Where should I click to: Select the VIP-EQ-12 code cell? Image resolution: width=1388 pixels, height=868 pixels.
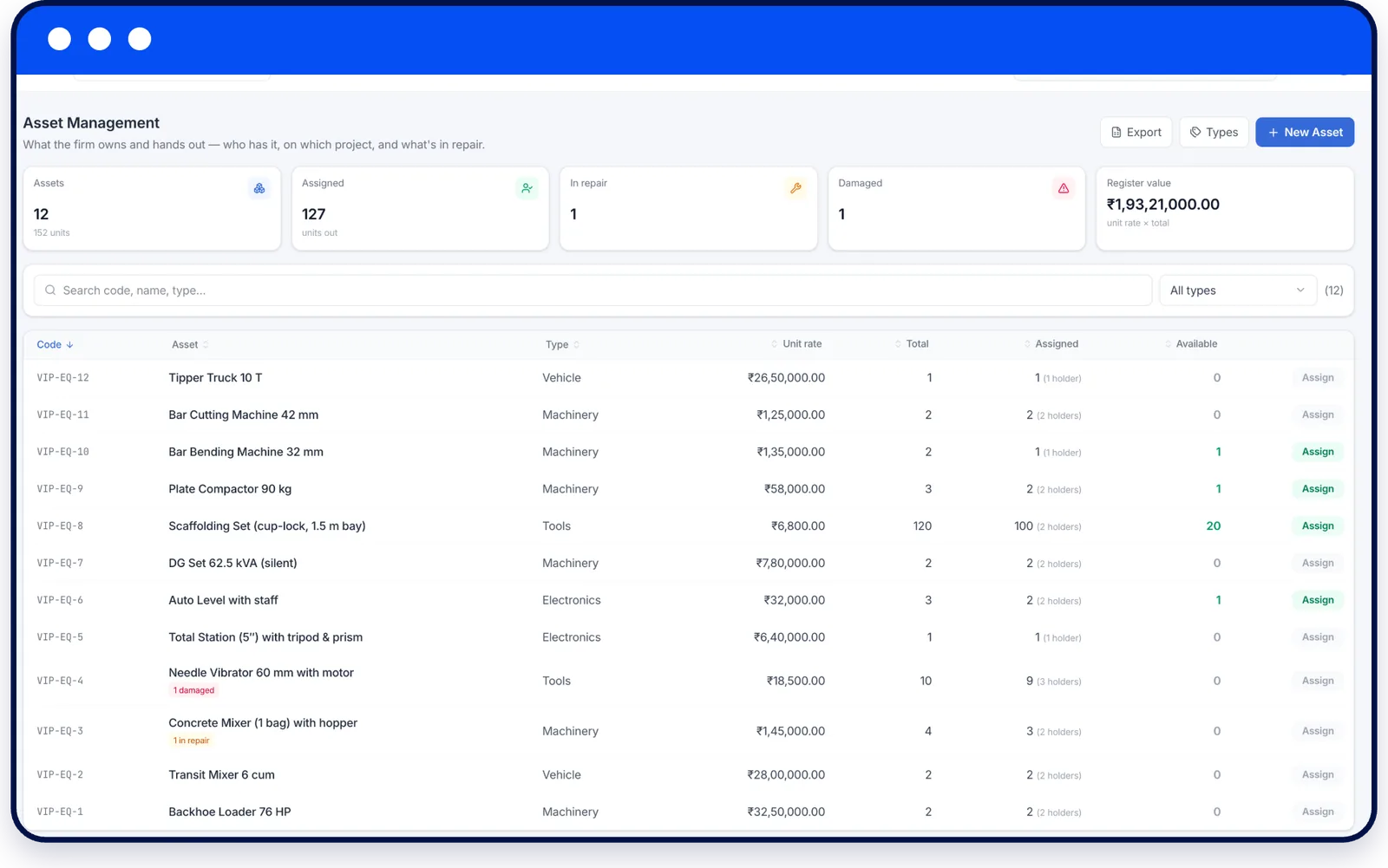[x=62, y=378]
